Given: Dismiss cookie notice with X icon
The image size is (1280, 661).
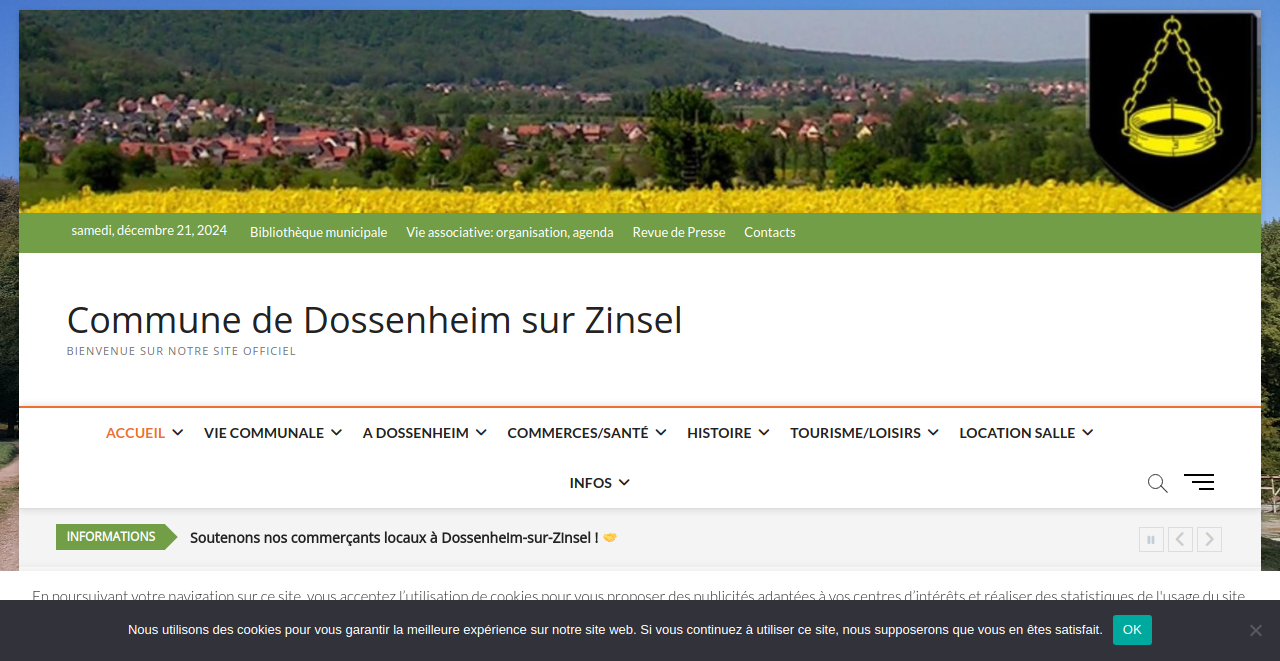Looking at the screenshot, I should [x=1256, y=630].
